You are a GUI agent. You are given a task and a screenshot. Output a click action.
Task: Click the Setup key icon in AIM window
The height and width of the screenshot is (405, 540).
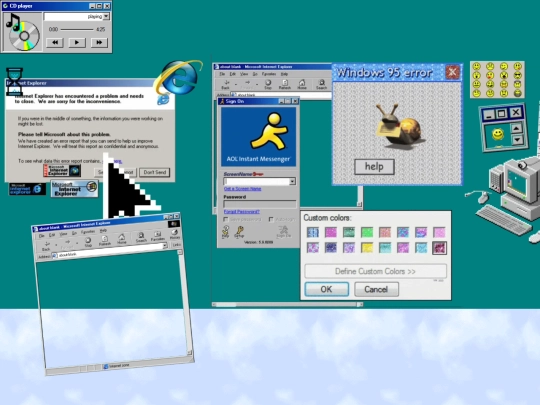click(239, 232)
